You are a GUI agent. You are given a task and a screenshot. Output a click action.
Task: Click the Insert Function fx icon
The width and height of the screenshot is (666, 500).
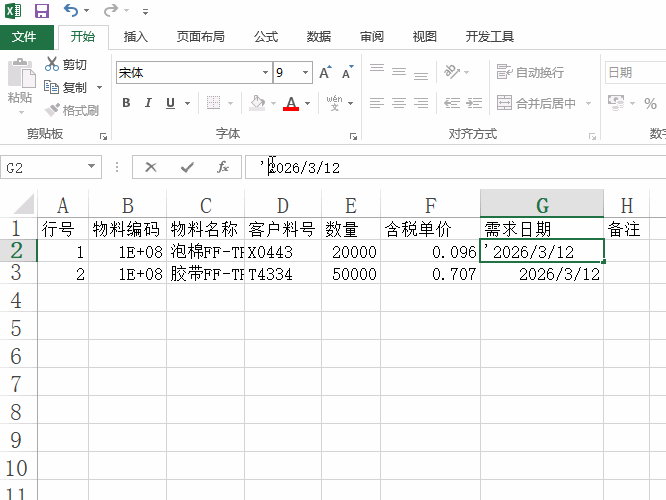pyautogui.click(x=223, y=167)
